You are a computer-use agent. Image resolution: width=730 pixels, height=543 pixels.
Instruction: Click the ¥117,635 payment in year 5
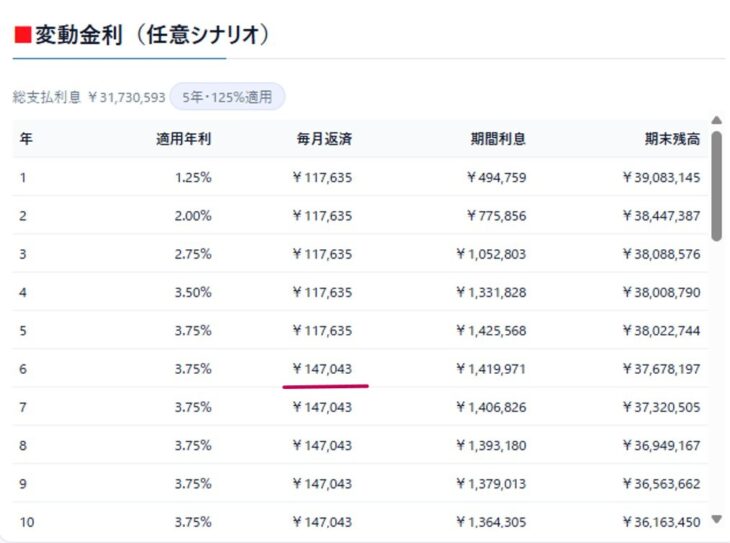click(322, 330)
